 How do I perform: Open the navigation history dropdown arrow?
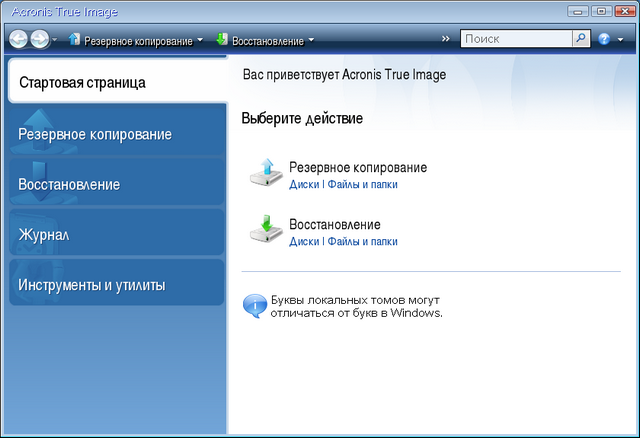click(54, 40)
